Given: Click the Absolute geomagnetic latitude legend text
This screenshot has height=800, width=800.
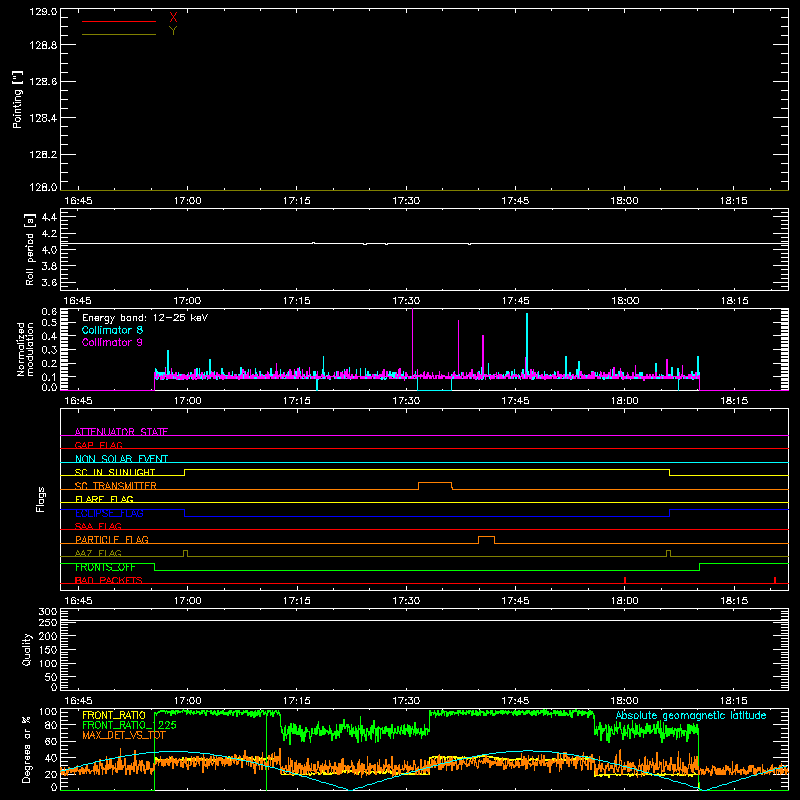Looking at the screenshot, I should click(x=691, y=715).
